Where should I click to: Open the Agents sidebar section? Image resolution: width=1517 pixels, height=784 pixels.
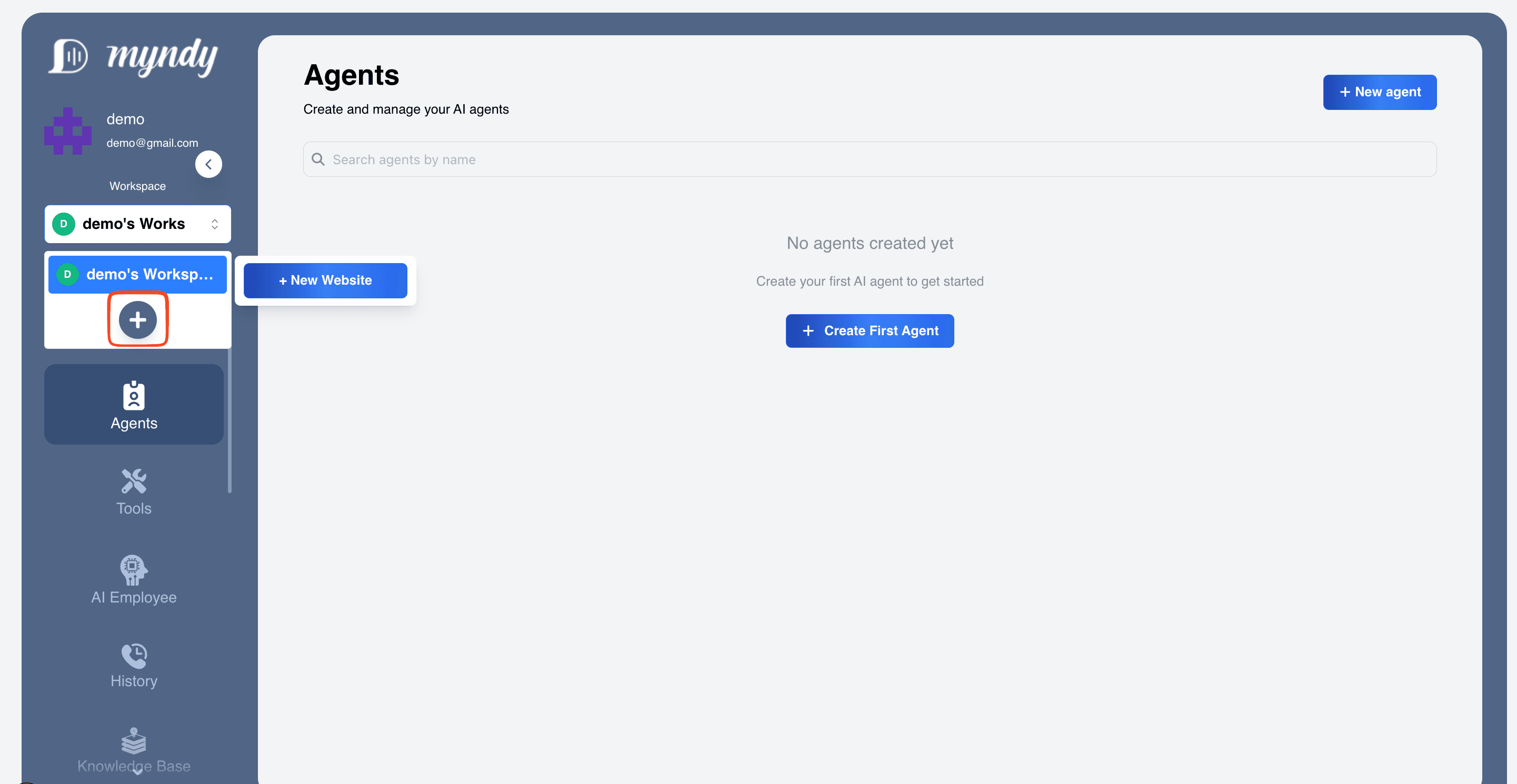pyautogui.click(x=134, y=405)
